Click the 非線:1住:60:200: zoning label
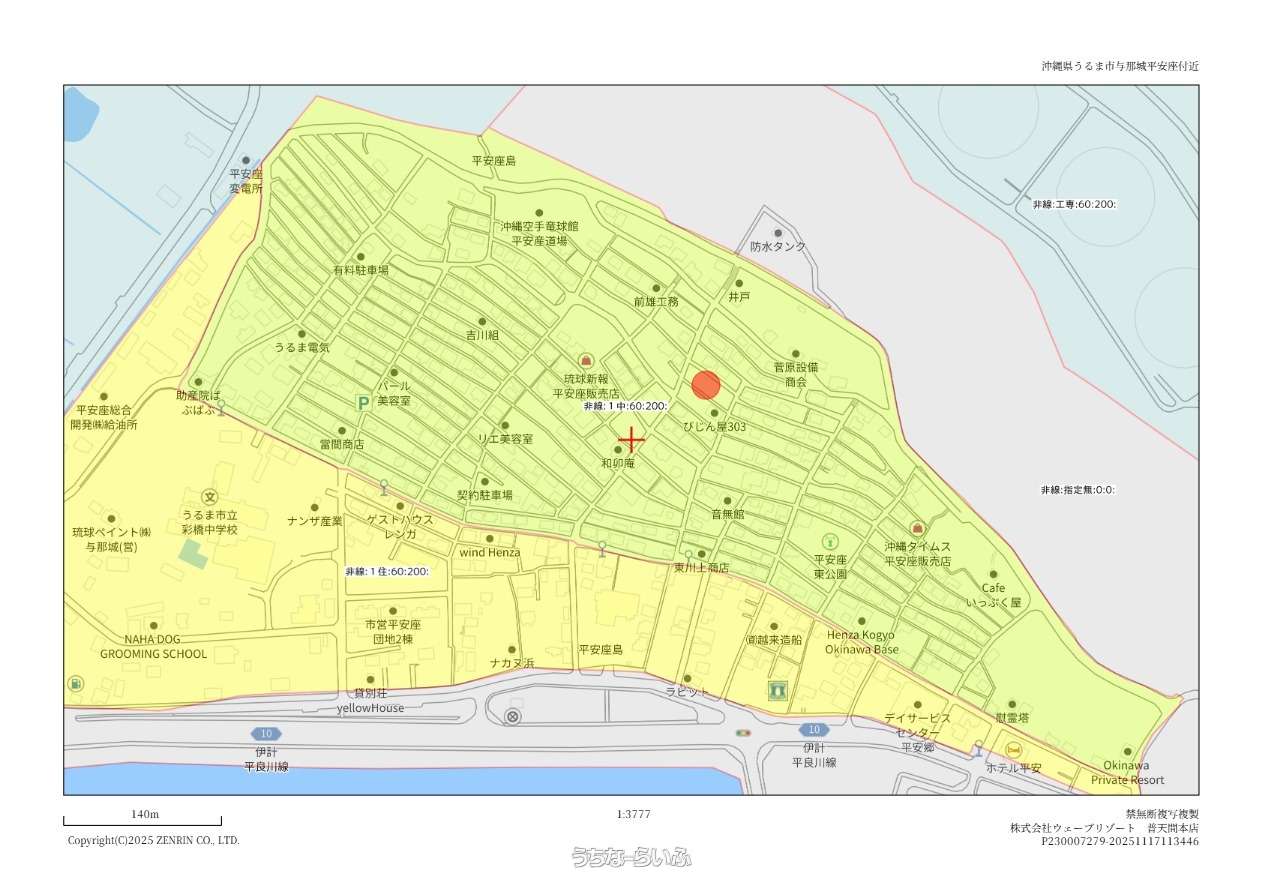Image resolution: width=1262 pixels, height=892 pixels. [x=387, y=571]
